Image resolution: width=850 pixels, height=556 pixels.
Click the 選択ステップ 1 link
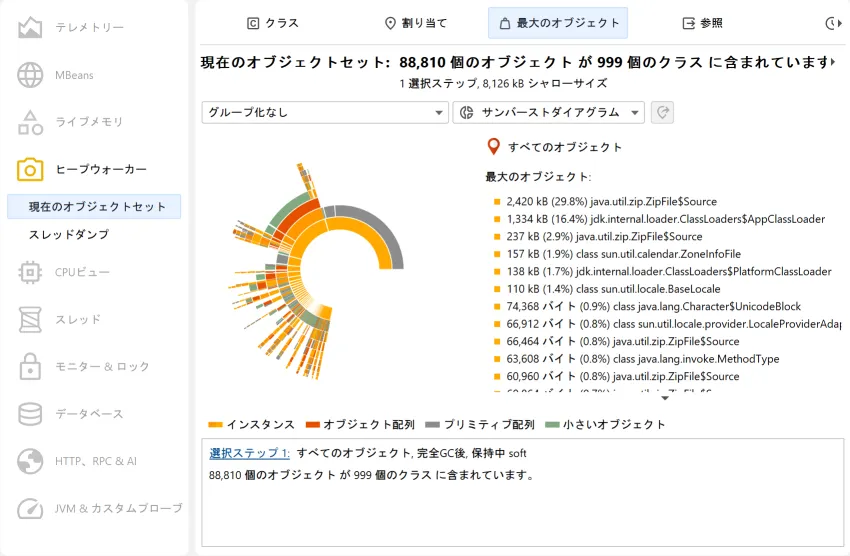tap(249, 453)
